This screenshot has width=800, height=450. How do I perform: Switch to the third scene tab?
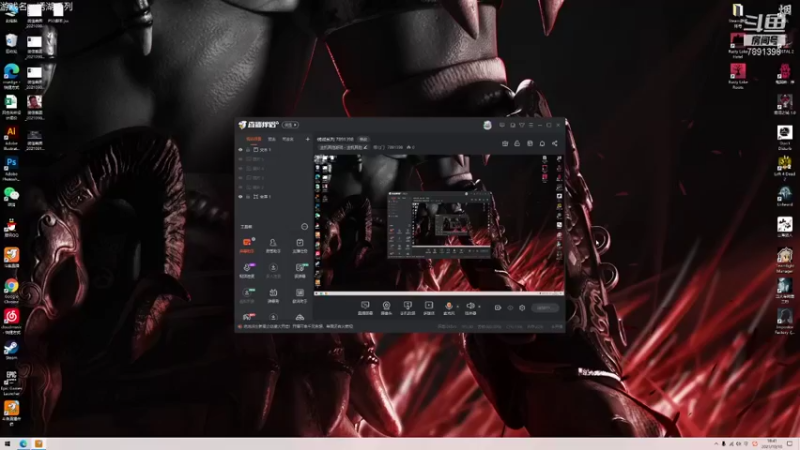(x=288, y=139)
